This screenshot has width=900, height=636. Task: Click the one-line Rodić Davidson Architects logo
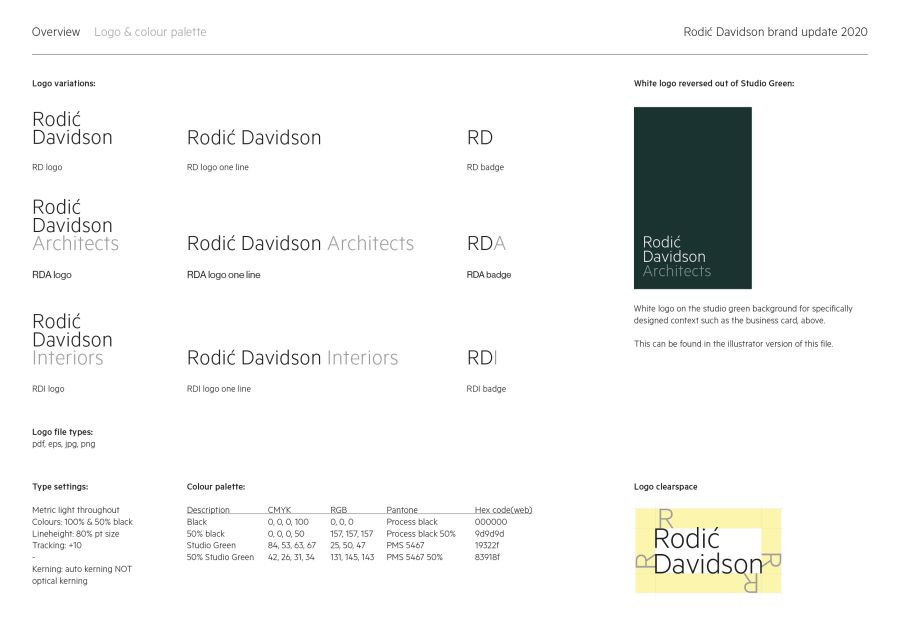(300, 244)
